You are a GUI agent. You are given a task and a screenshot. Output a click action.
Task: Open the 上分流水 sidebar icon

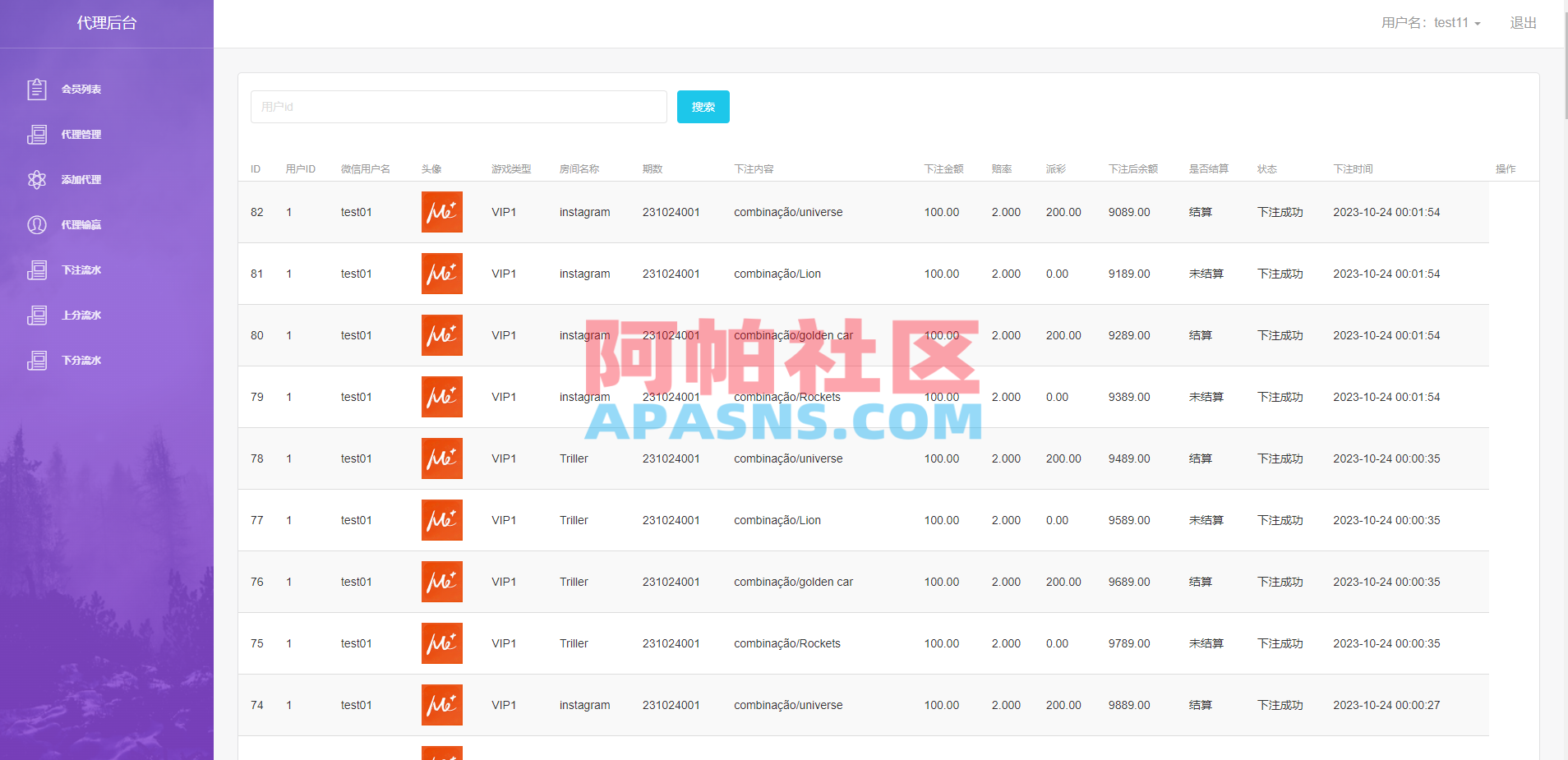click(37, 315)
